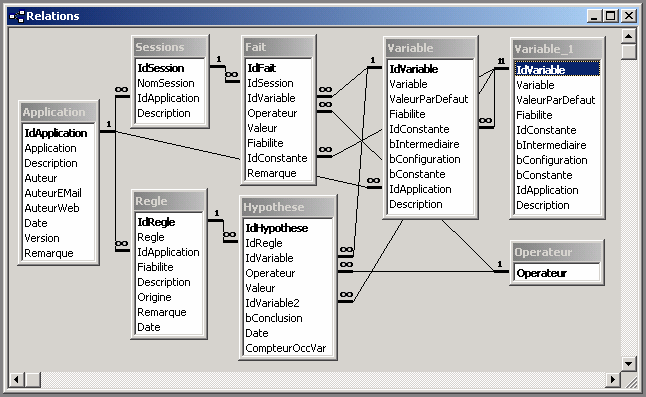Click bConstante field in Variable table

click(417, 174)
